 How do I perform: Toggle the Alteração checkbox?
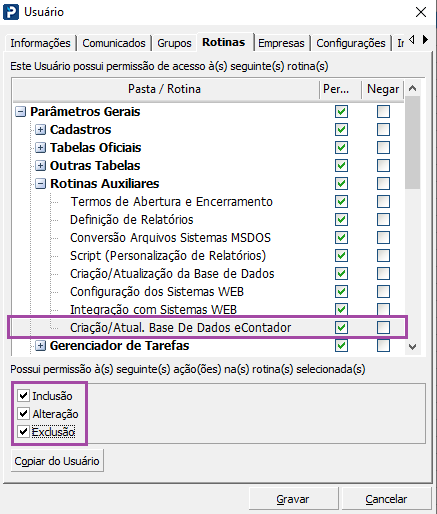point(23,414)
